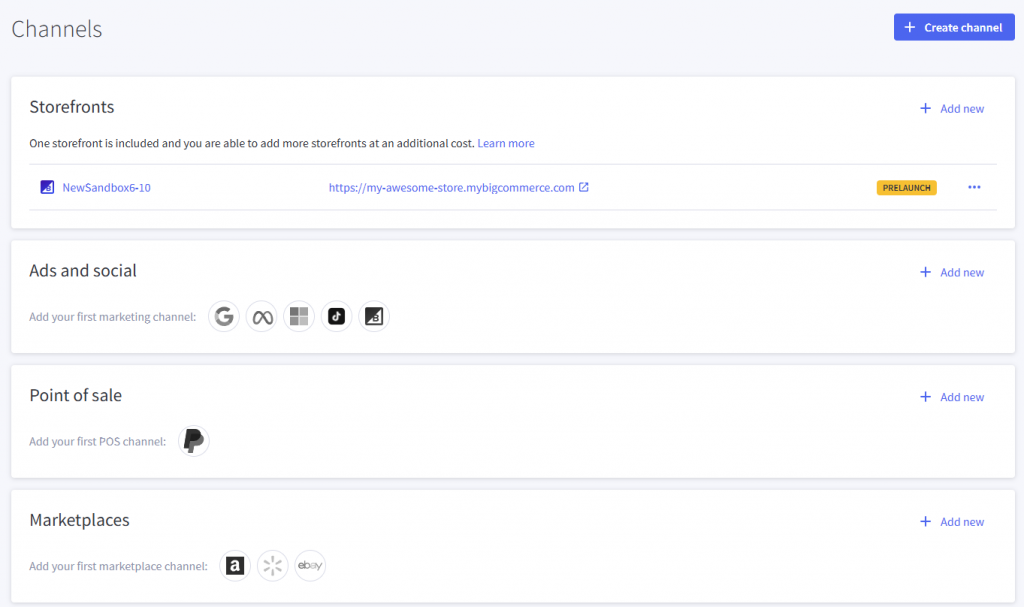Click the Ads and social heading
Image resolution: width=1024 pixels, height=607 pixels.
[x=83, y=271]
